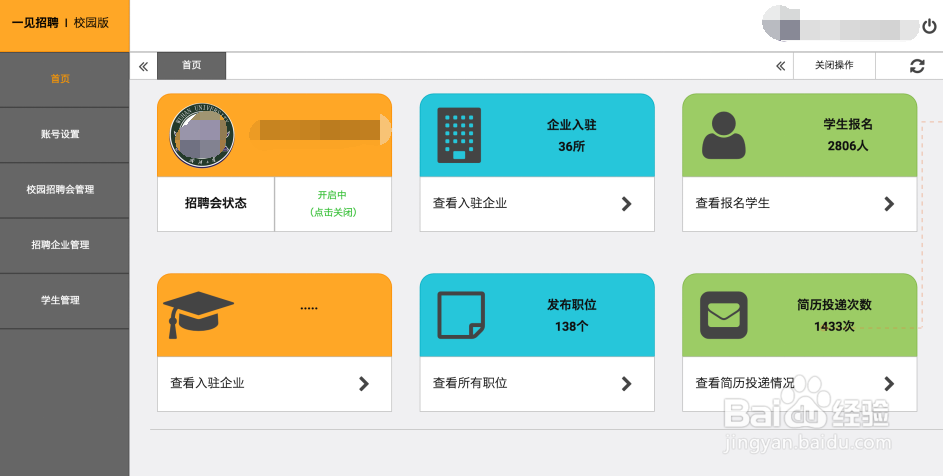Open arrow next to 查看报名学生

889,204
